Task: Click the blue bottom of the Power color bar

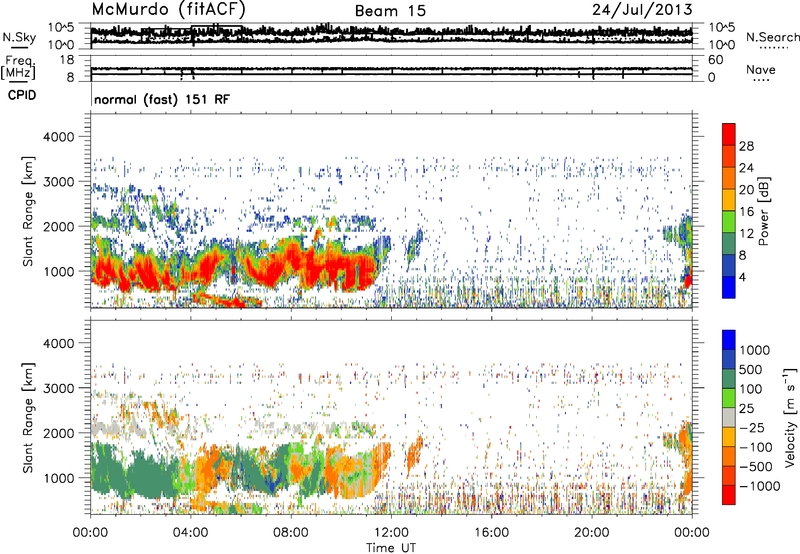Action: pyautogui.click(x=729, y=288)
